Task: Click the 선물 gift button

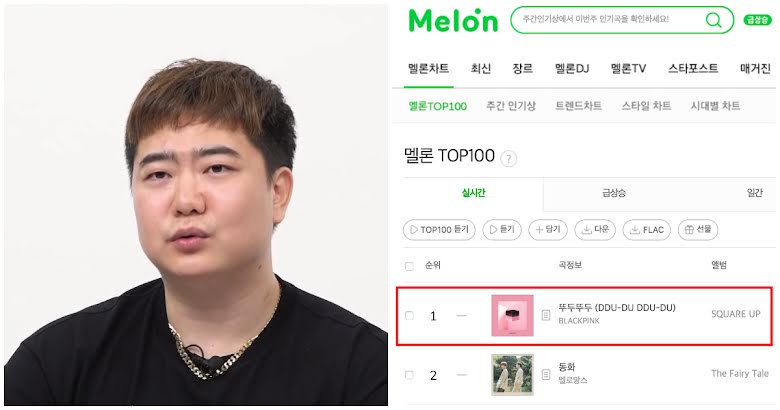Action: 698,229
